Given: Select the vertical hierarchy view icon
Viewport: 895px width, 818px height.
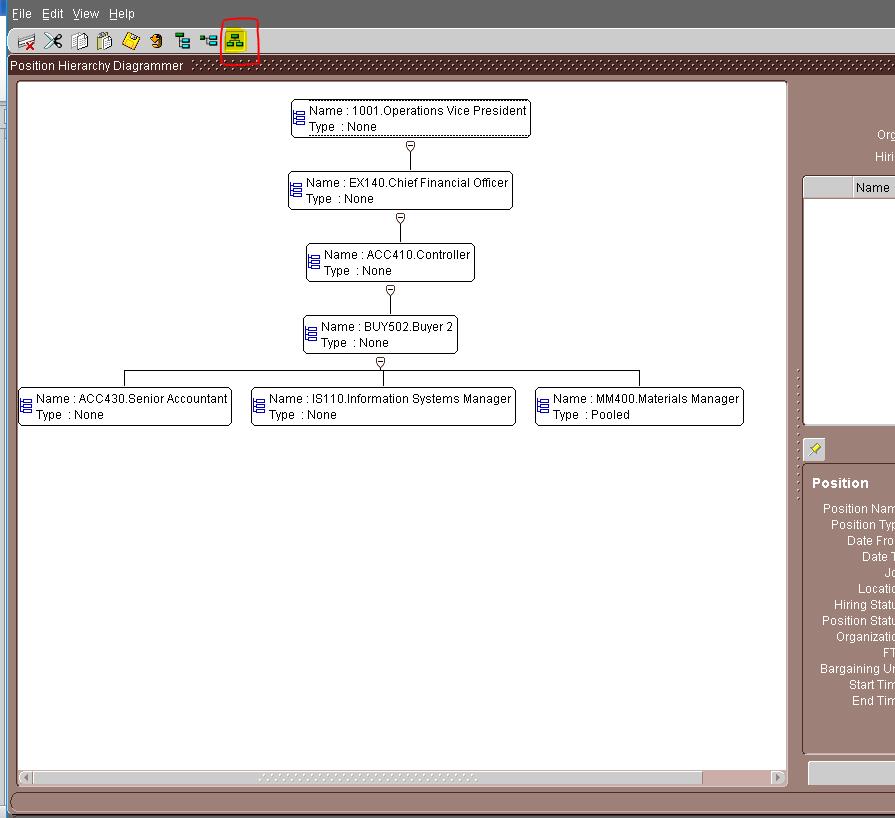Looking at the screenshot, I should click(x=182, y=41).
